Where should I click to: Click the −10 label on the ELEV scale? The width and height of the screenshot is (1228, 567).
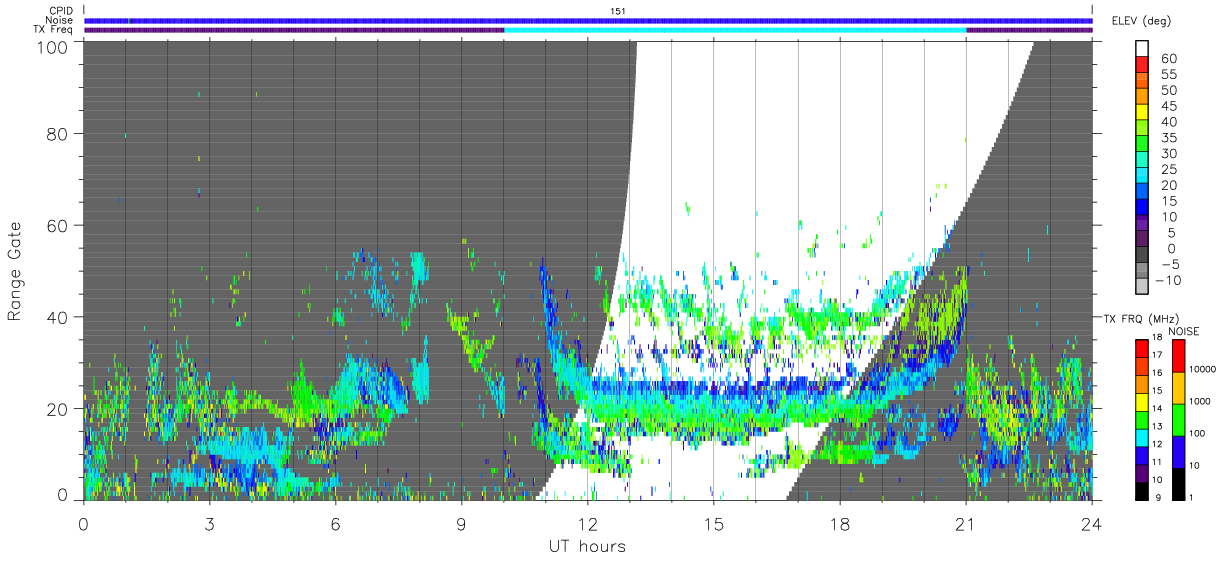1166,281
